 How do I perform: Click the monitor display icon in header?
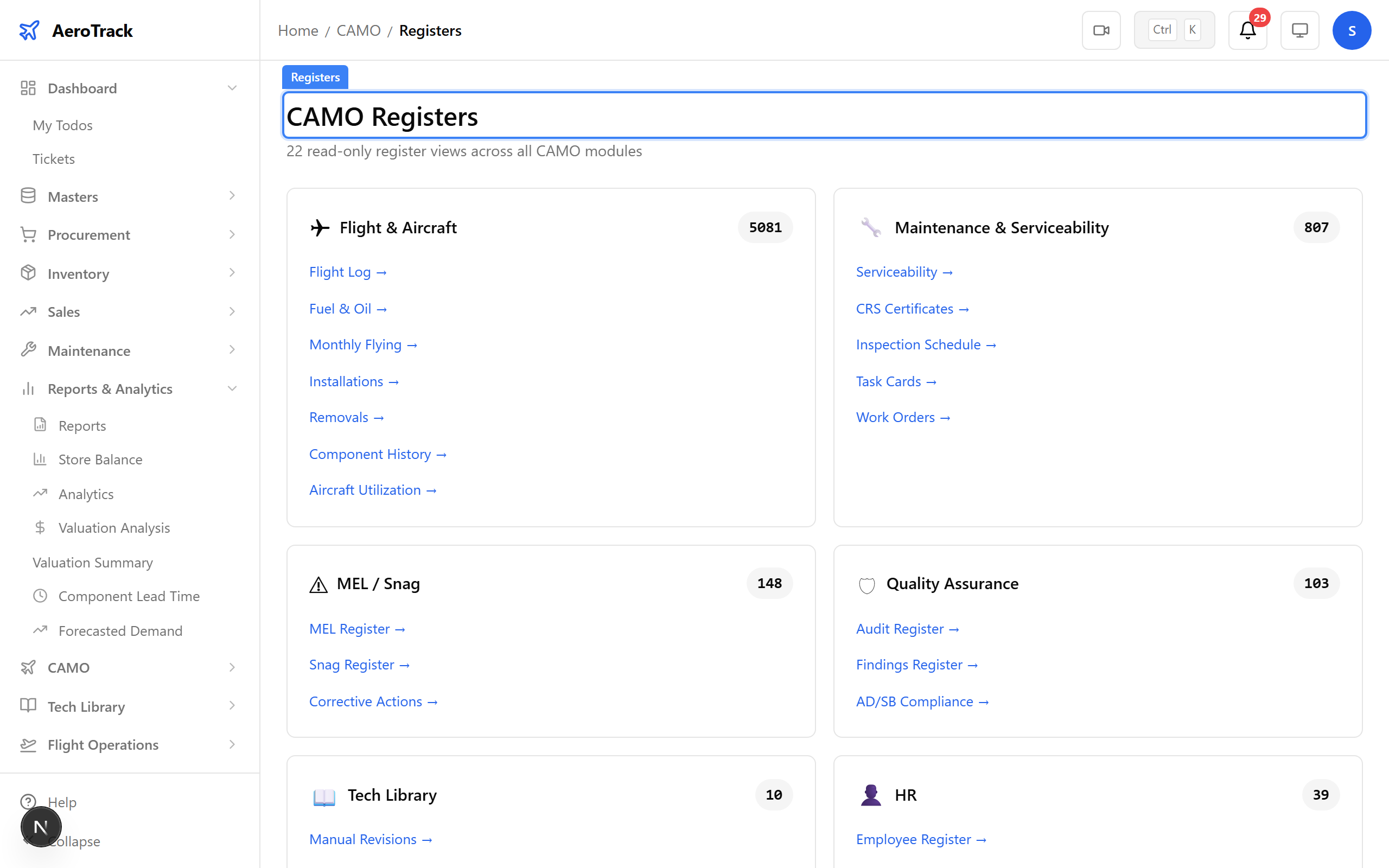pos(1299,30)
